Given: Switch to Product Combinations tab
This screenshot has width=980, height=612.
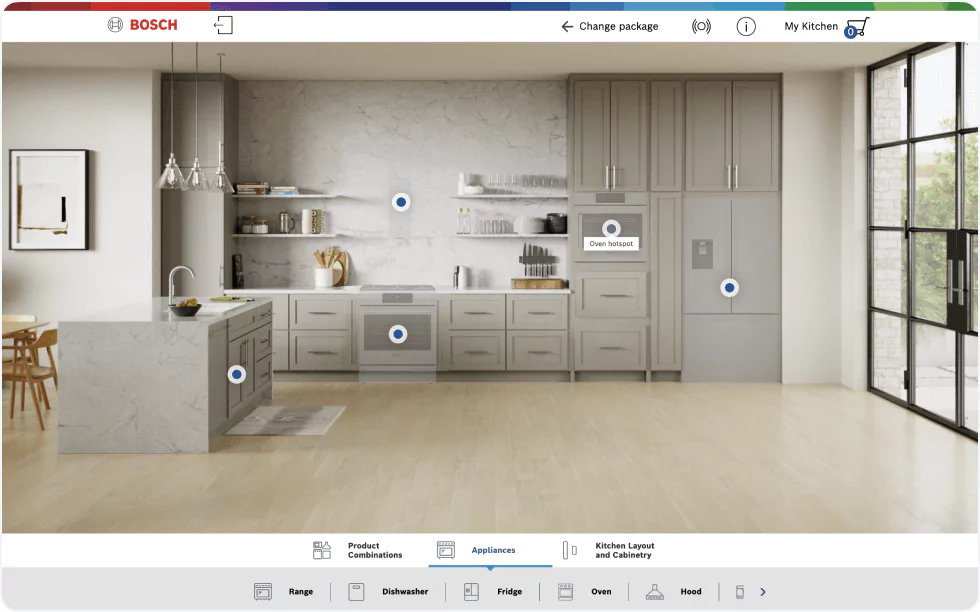Looking at the screenshot, I should (358, 550).
